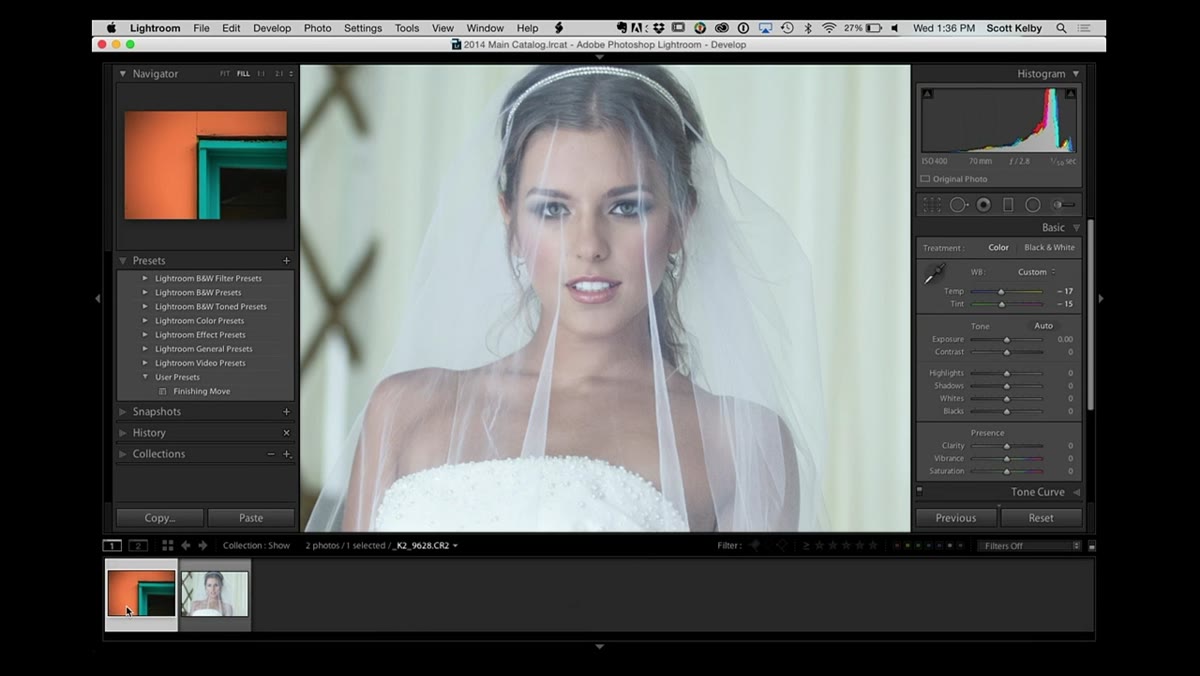The width and height of the screenshot is (1200, 676).
Task: Remove collection with the minus icon
Action: 270,453
